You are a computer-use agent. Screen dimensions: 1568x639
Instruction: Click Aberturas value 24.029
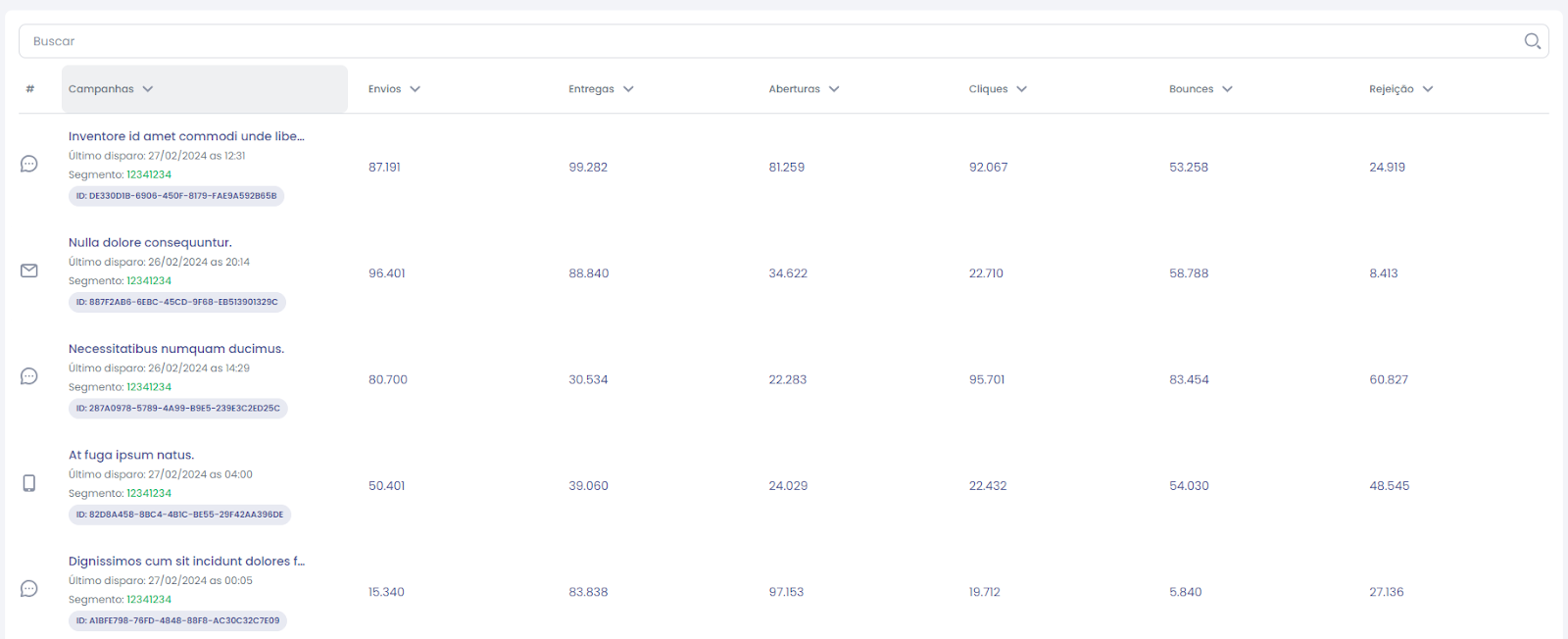(x=788, y=486)
